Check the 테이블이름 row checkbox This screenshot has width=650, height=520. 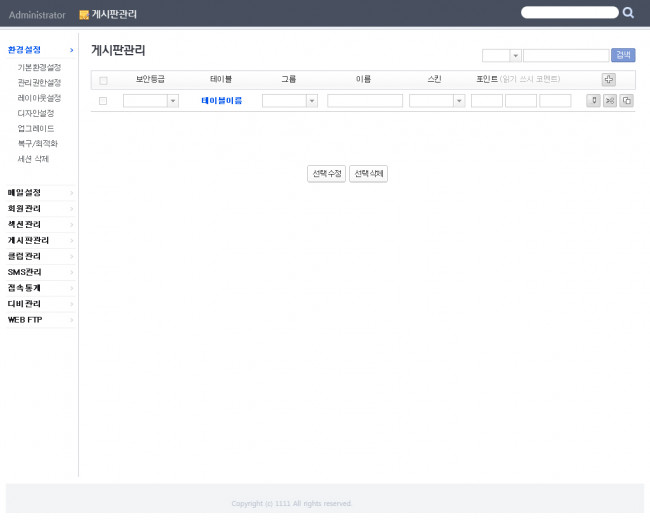103,101
